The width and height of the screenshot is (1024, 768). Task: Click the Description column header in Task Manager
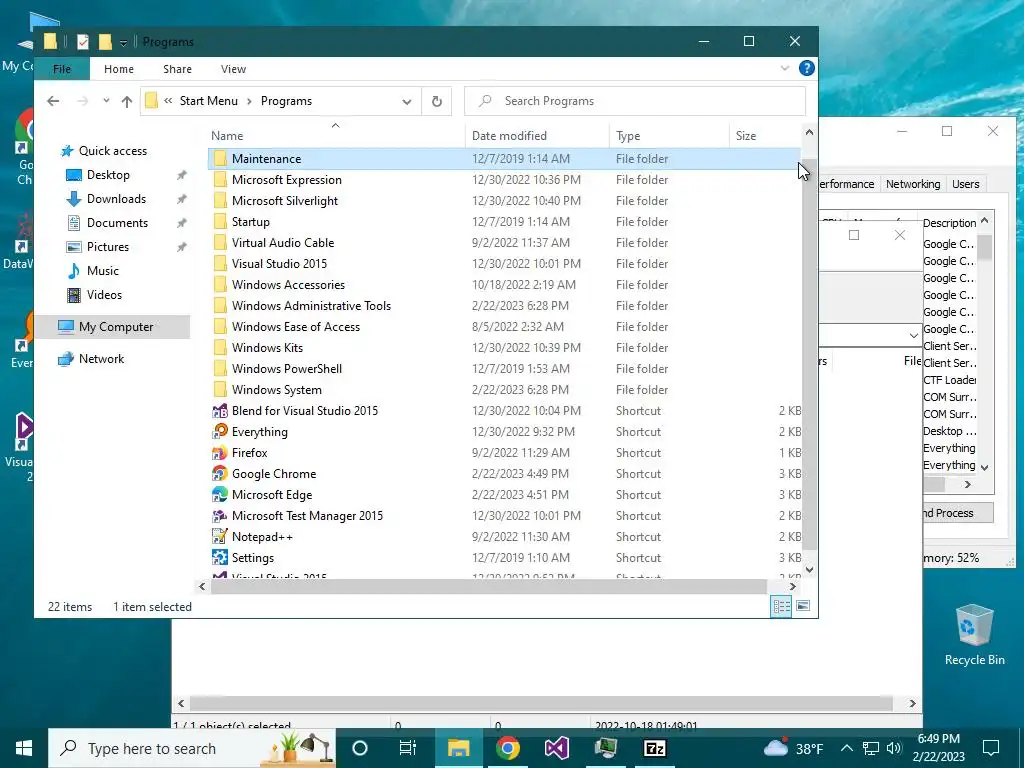point(950,223)
